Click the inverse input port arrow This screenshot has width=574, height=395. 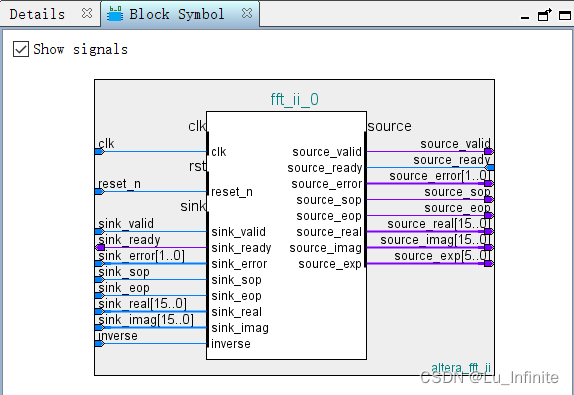point(100,343)
